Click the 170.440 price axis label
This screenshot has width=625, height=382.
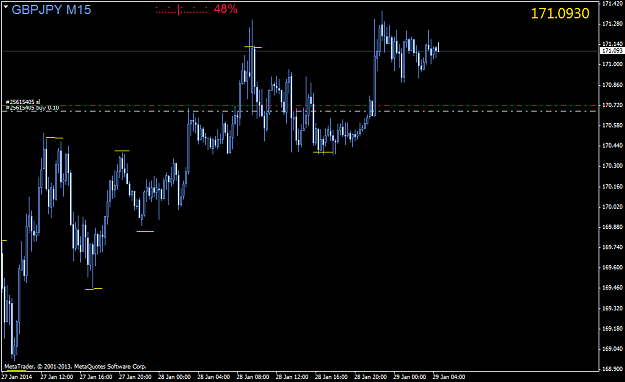pos(612,146)
